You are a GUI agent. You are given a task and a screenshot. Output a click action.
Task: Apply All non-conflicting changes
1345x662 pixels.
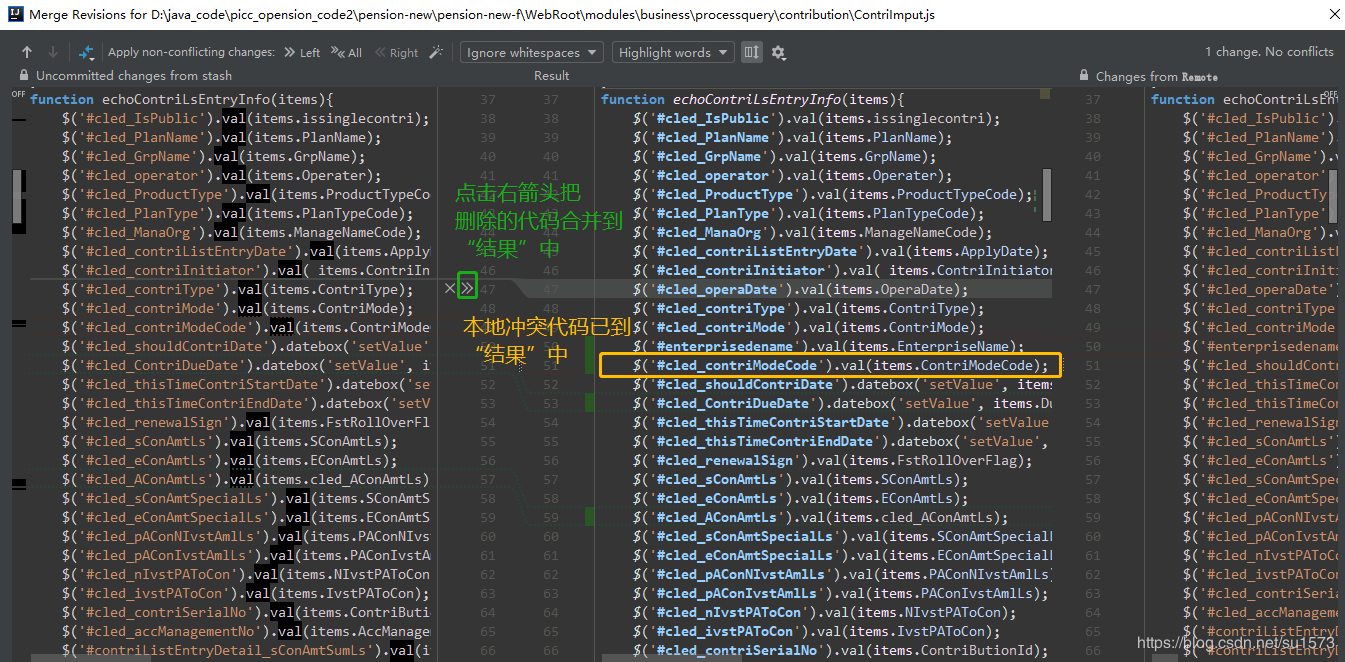point(347,53)
